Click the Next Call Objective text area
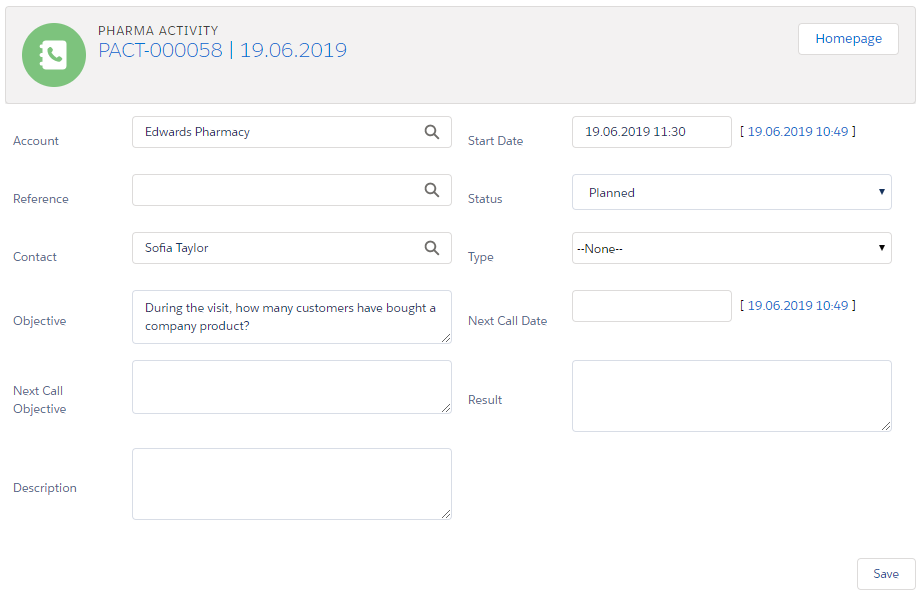Viewport: 923px width, 597px height. [291, 387]
